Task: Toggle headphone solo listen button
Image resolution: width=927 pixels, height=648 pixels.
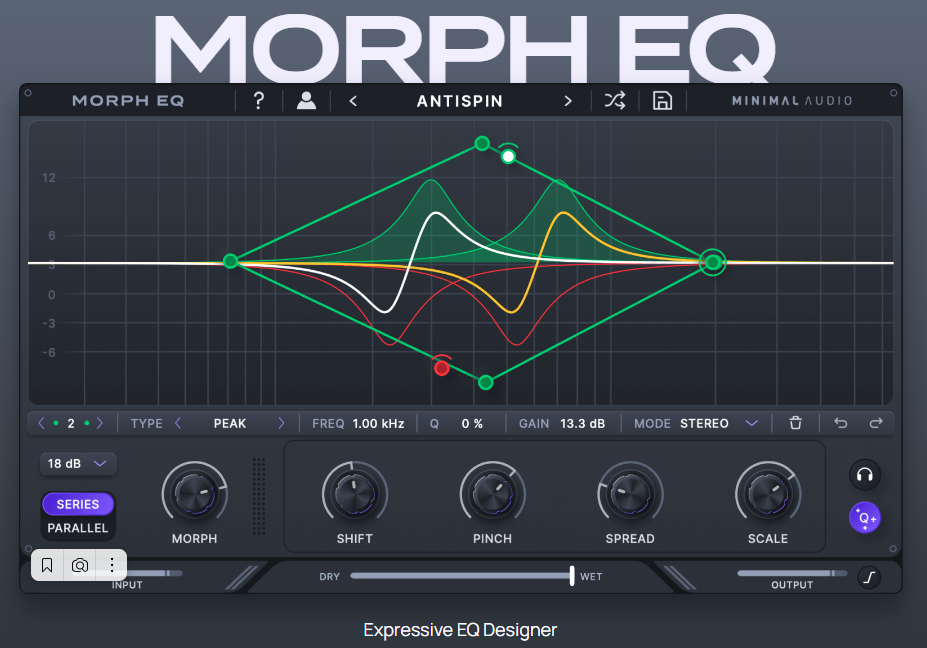Action: pos(865,475)
